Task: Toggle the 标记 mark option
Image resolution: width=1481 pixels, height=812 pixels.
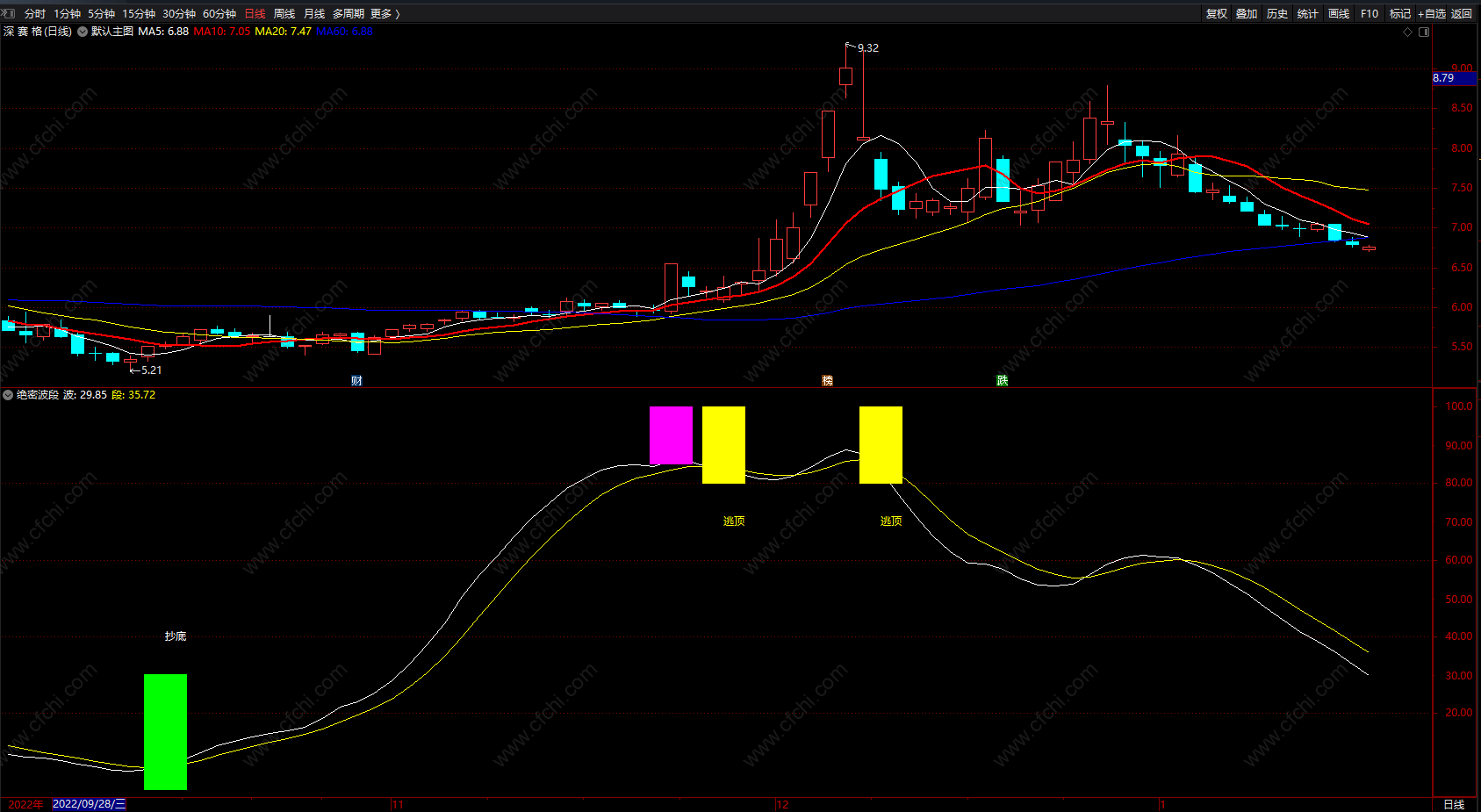Action: 1400,13
